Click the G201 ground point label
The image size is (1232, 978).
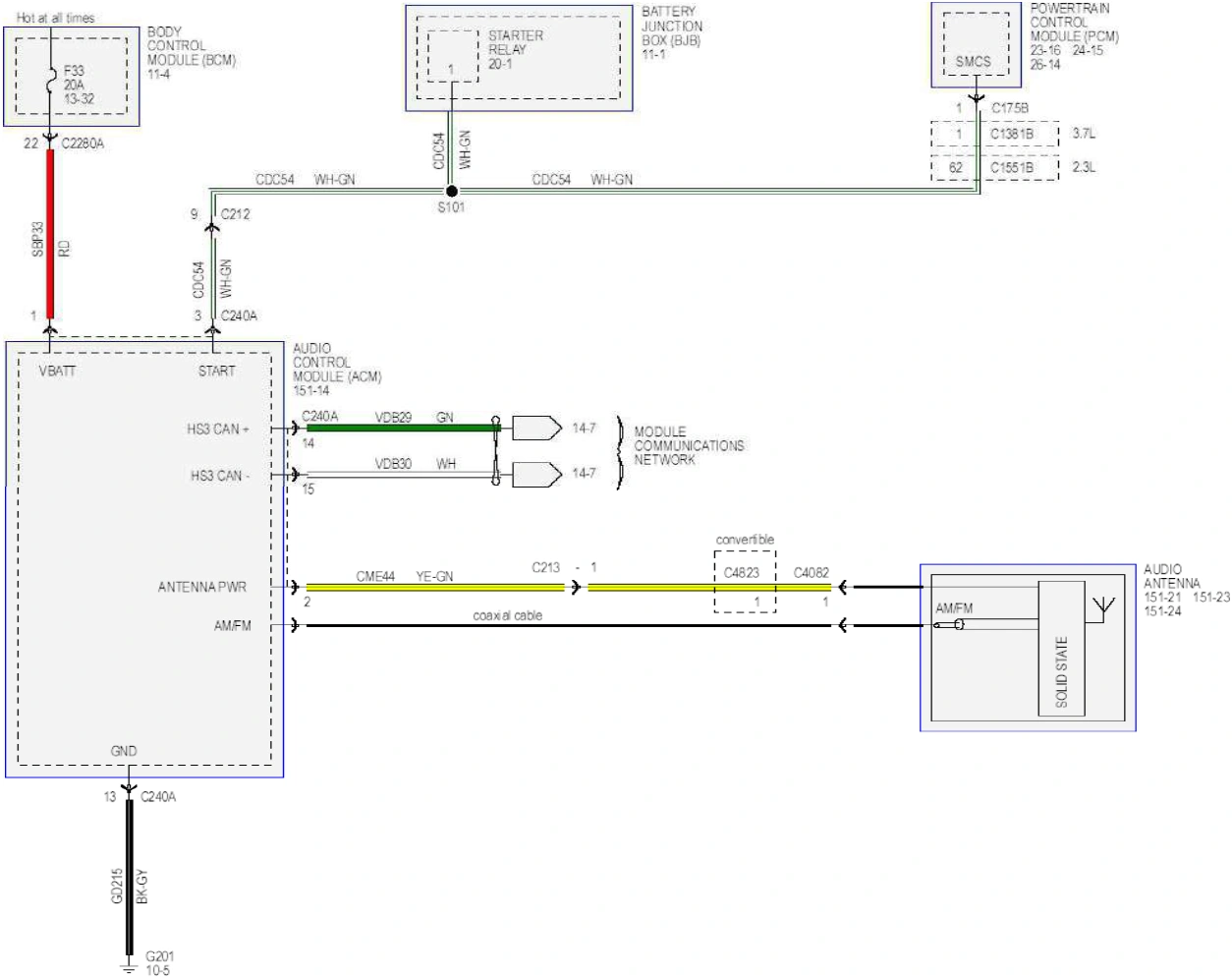click(x=159, y=956)
